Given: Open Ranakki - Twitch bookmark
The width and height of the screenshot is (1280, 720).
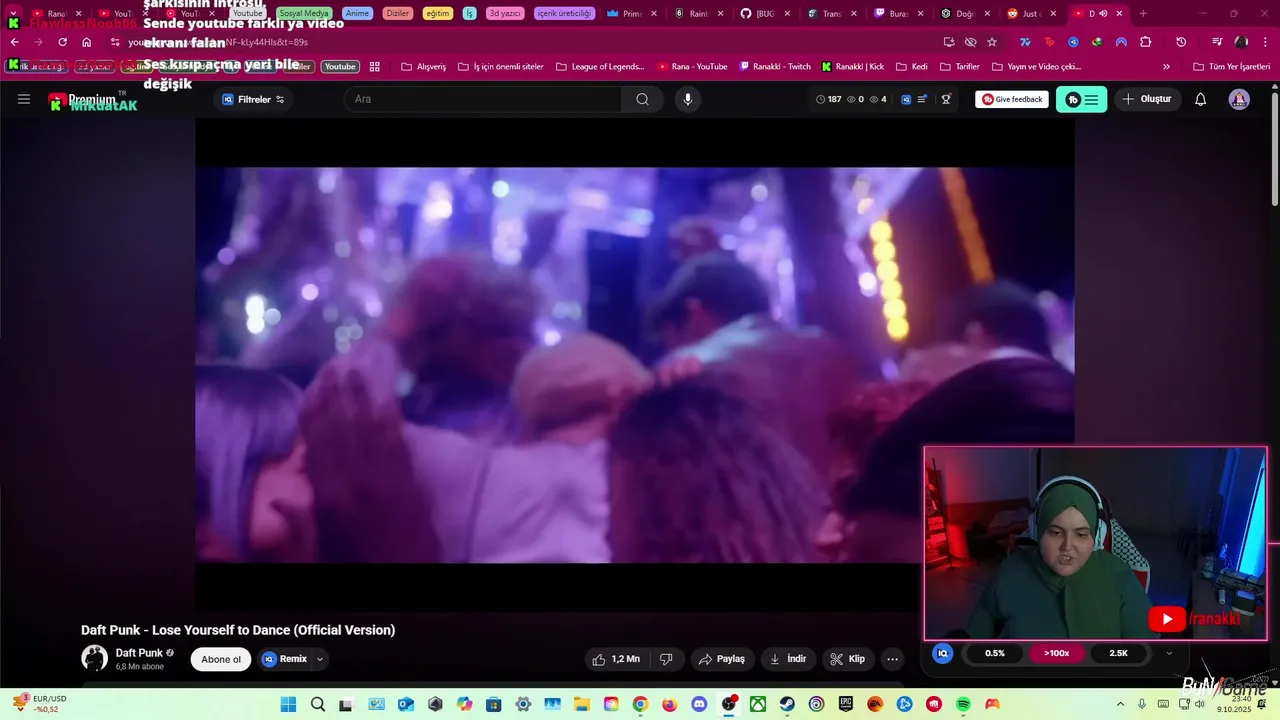Looking at the screenshot, I should (x=775, y=67).
